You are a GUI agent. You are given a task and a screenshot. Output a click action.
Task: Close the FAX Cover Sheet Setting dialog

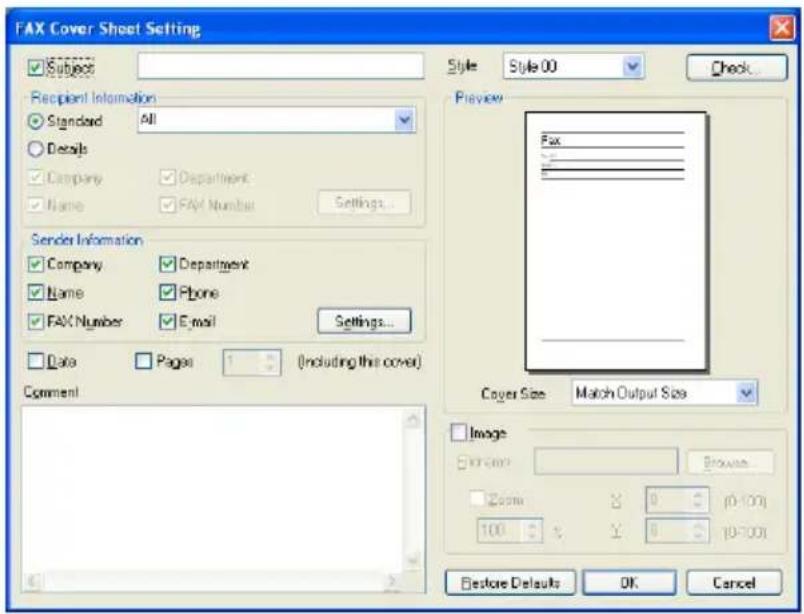782,28
